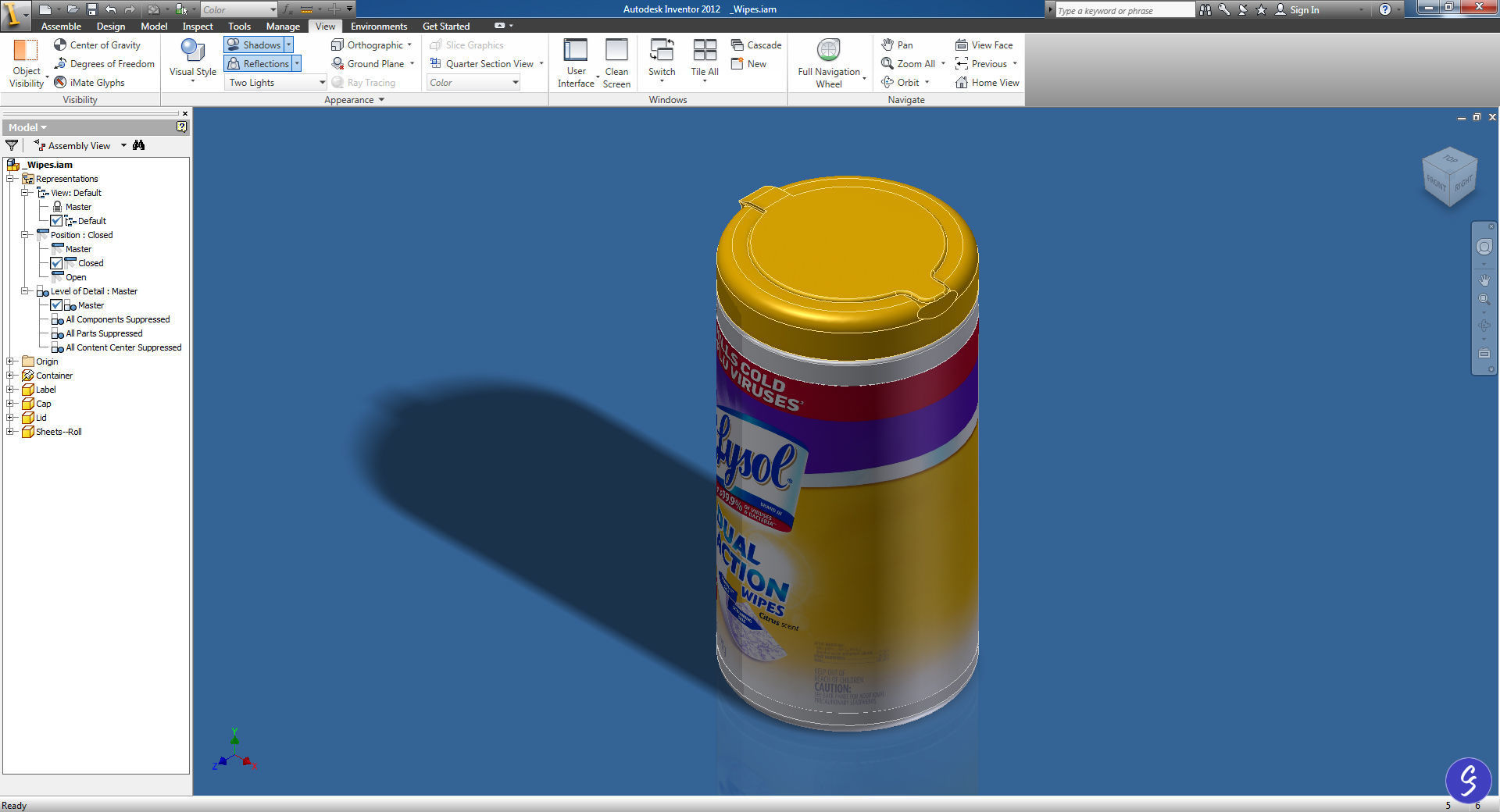This screenshot has width=1500, height=812.
Task: Toggle Center of Gravity display
Action: click(97, 45)
